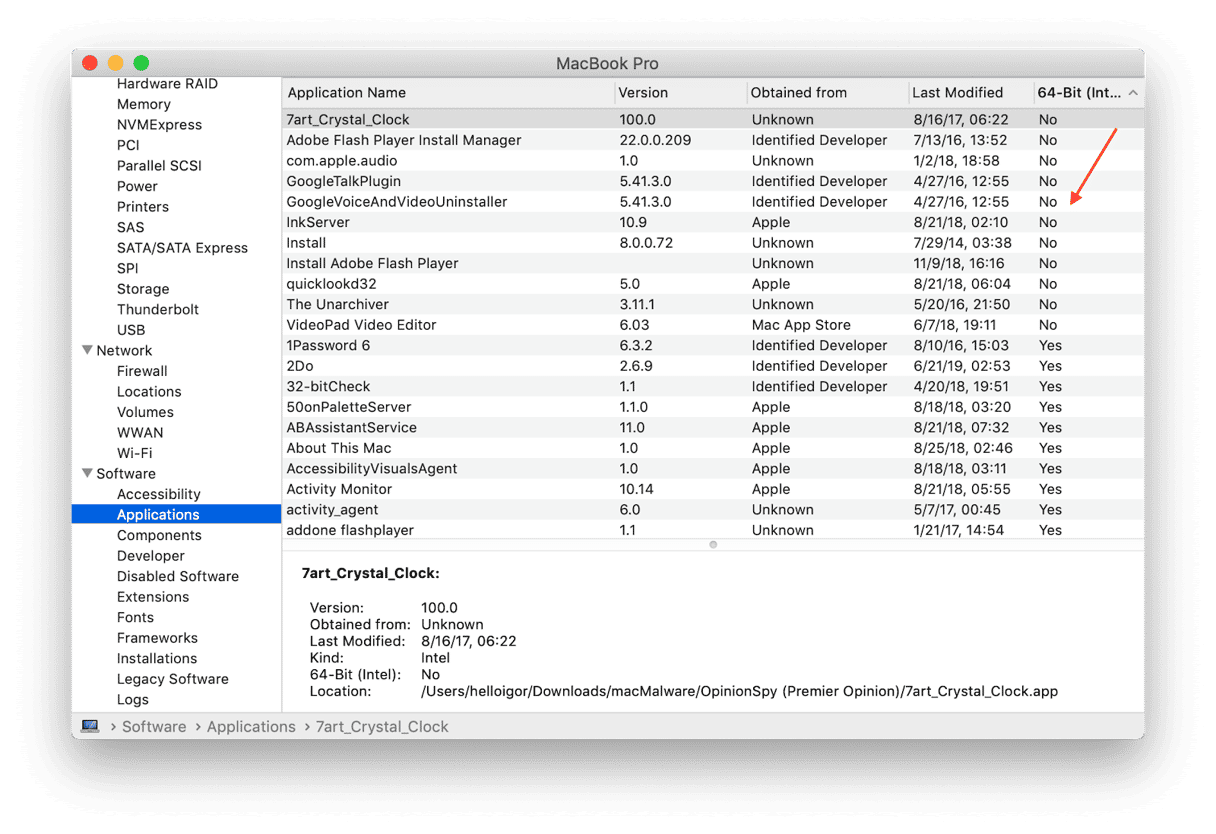Collapse the Network section triangle

click(x=86, y=351)
